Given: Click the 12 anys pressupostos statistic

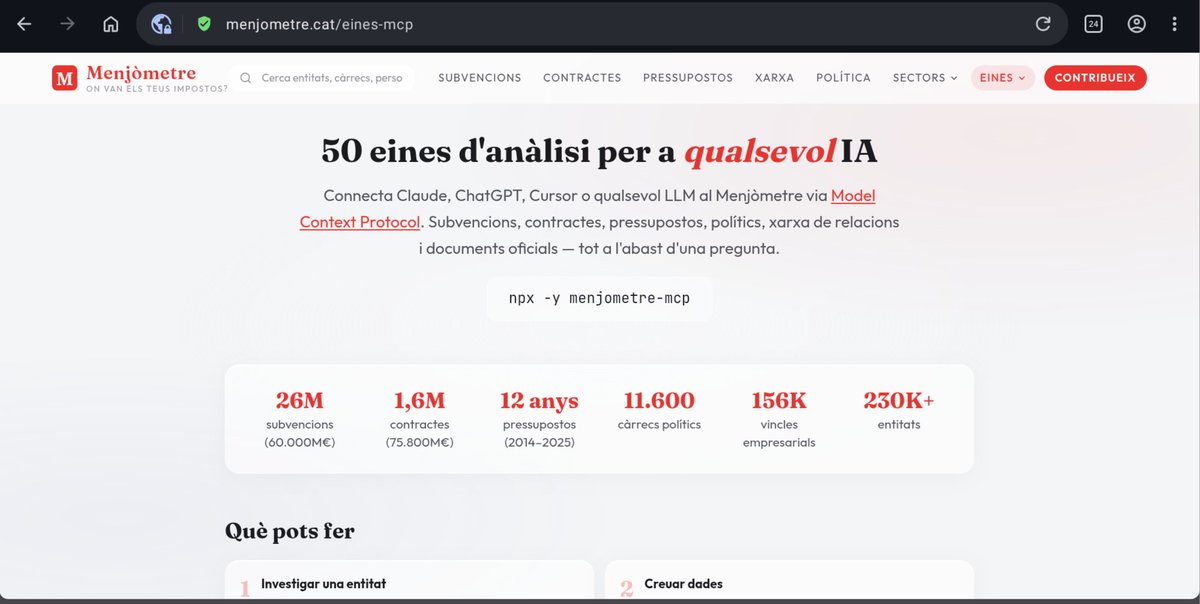Looking at the screenshot, I should tap(540, 418).
